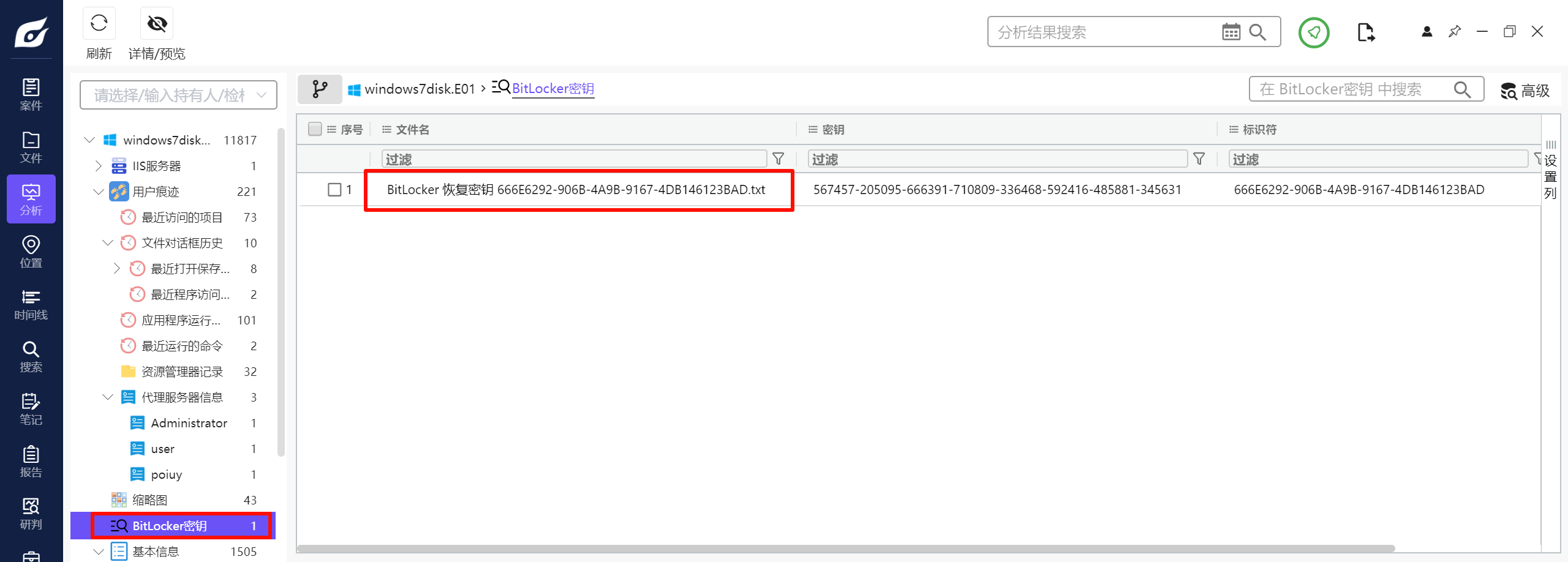Open the 笔记 notes sidebar icon
The image size is (1568, 562).
coord(31,409)
